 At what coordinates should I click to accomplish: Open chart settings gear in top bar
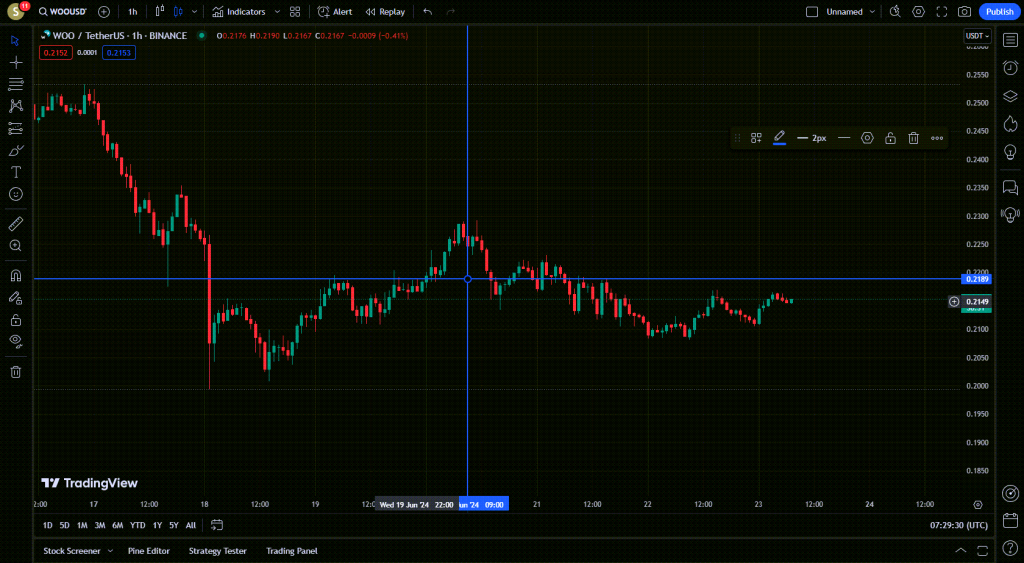(918, 12)
